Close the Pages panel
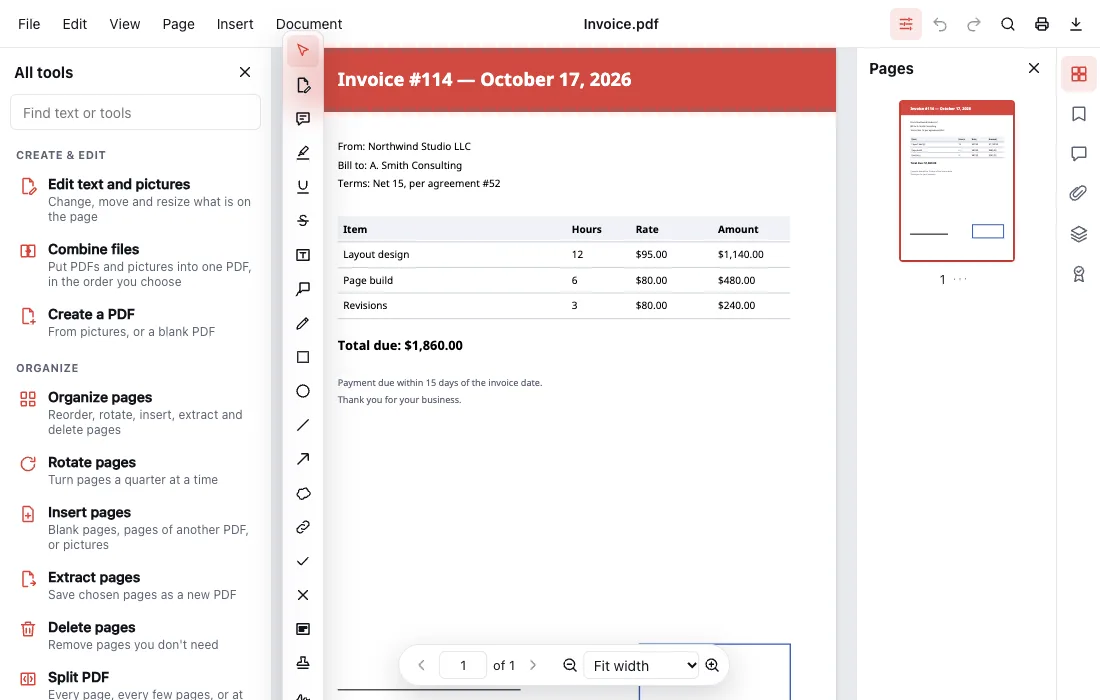The image size is (1100, 700). [x=1033, y=68]
